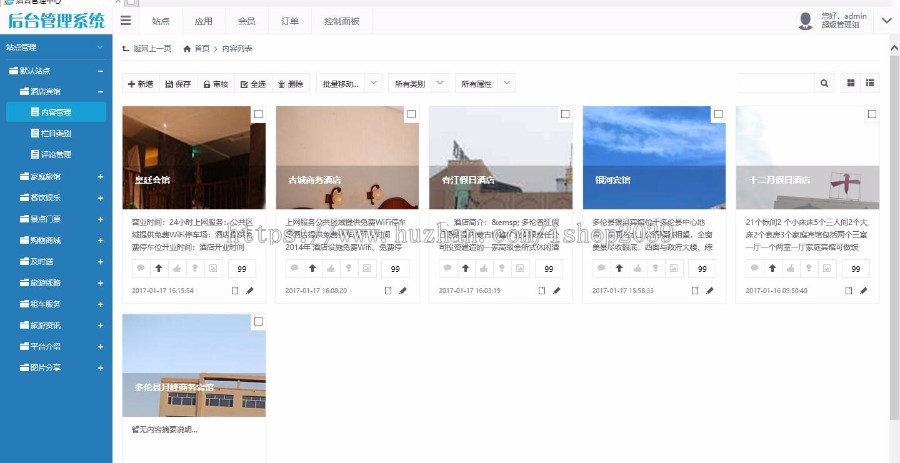Click pencil icon on card dated 16:03:19
This screenshot has width=900, height=463.
click(x=556, y=290)
